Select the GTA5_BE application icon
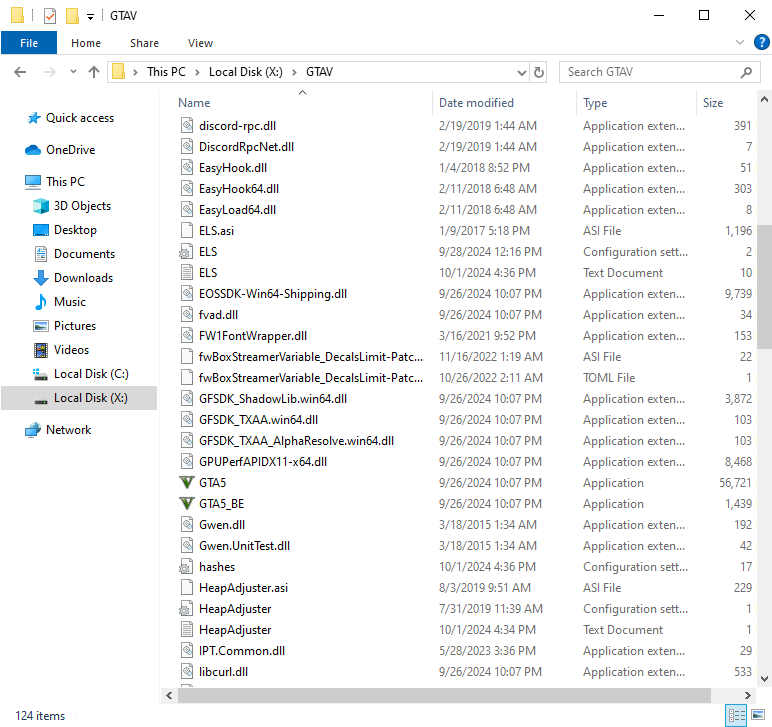 [186, 504]
